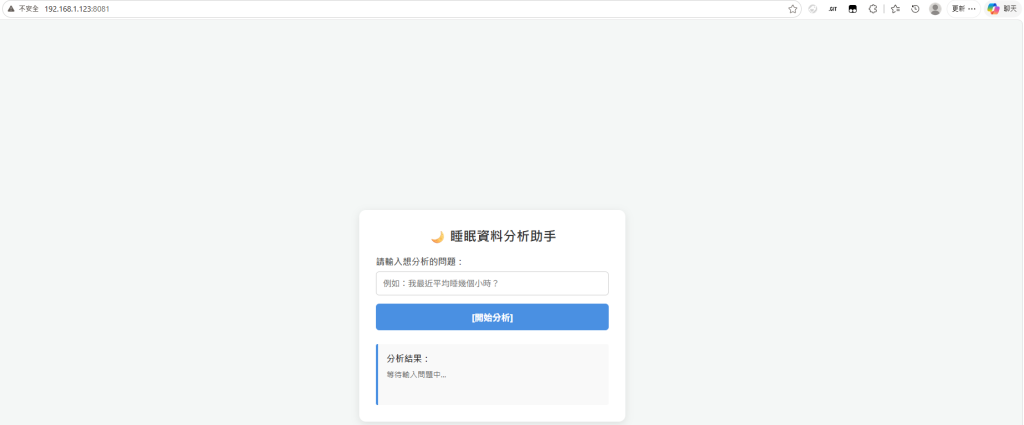This screenshot has height=425, width=1024.
Task: Click the 分析結果 label
Action: (408, 358)
